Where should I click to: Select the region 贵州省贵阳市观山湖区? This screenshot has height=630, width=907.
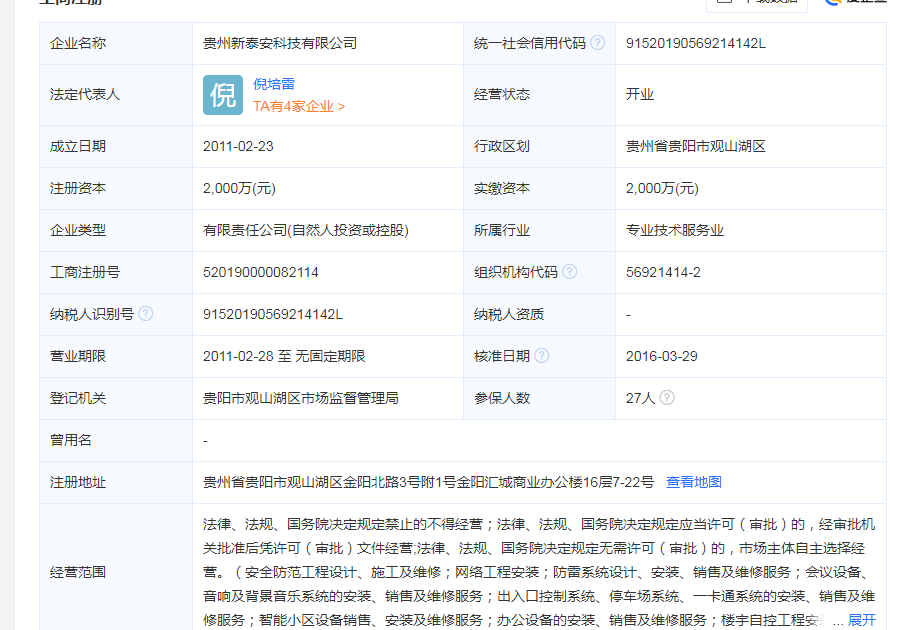pyautogui.click(x=696, y=146)
